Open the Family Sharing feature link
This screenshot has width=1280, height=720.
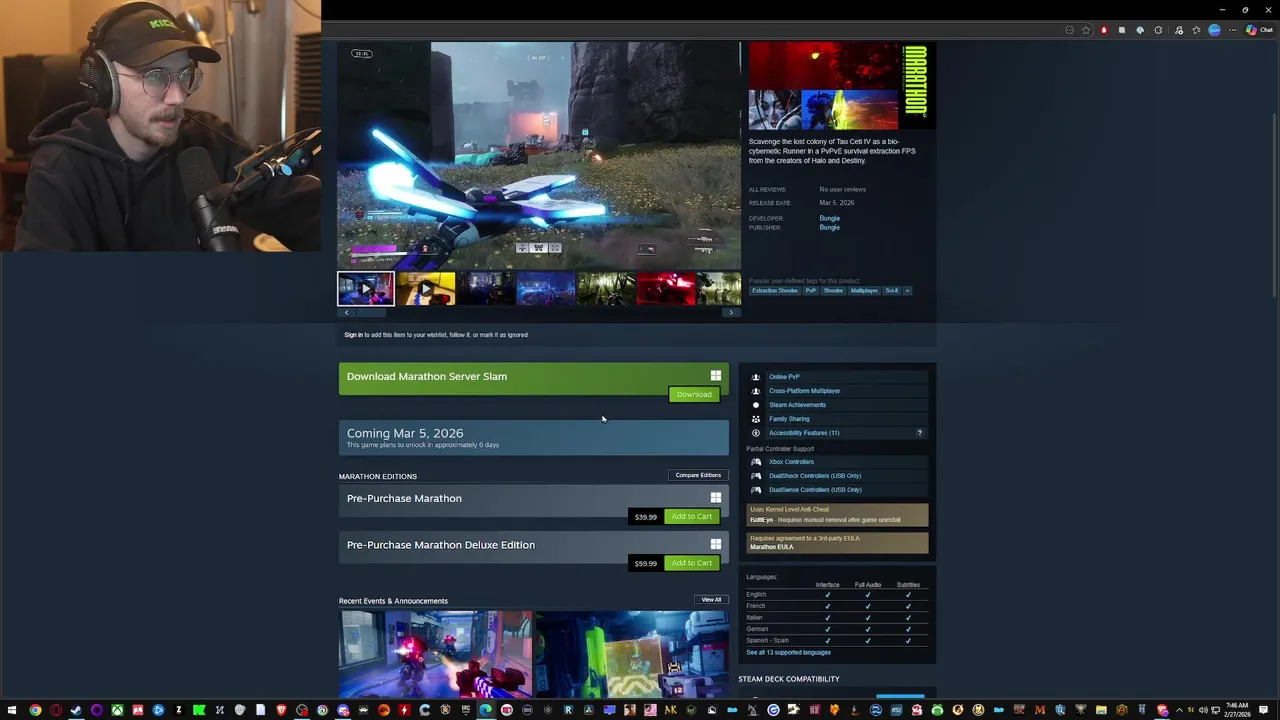[x=789, y=419]
